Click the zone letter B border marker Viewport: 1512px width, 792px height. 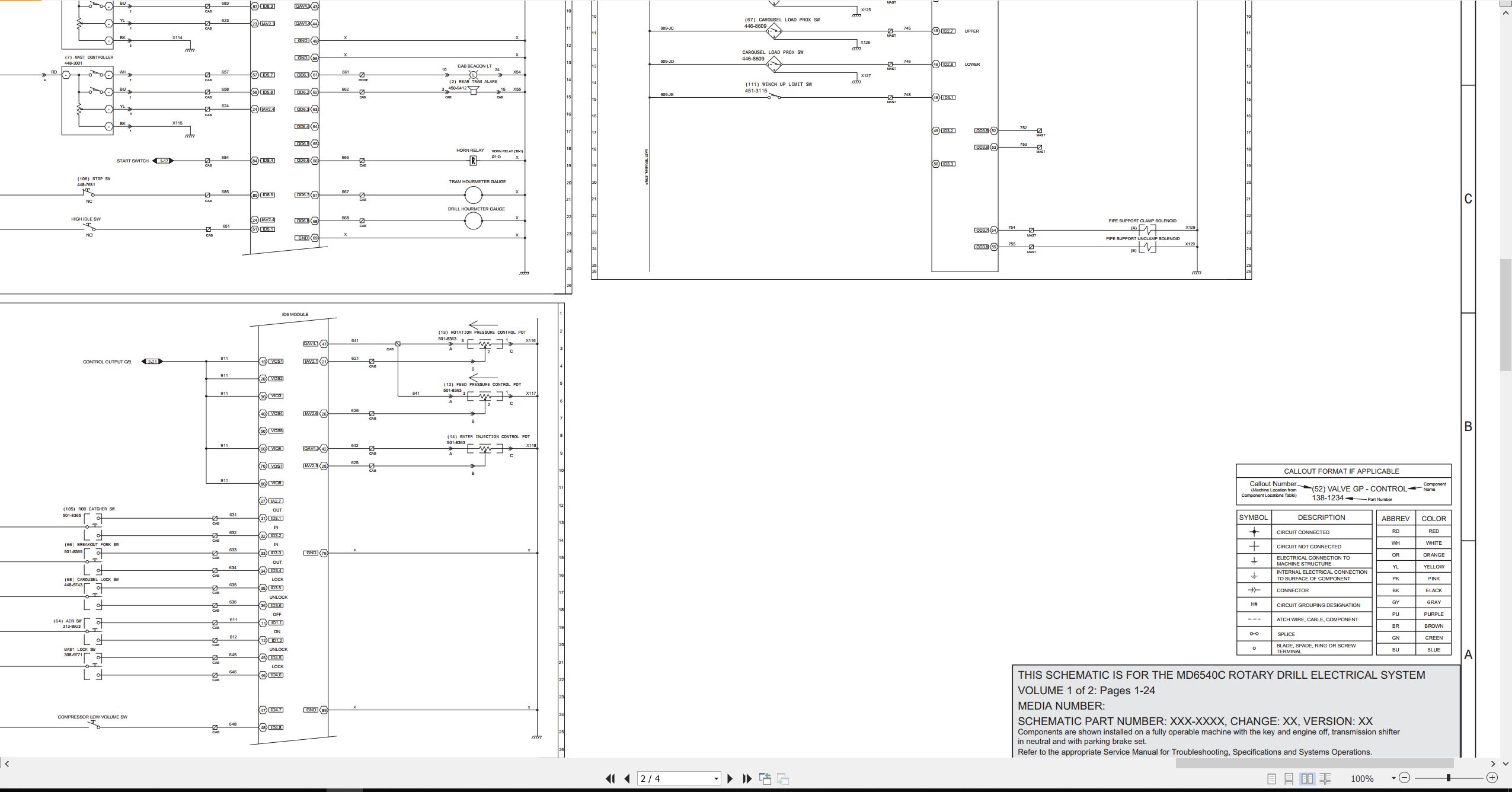pyautogui.click(x=1468, y=426)
